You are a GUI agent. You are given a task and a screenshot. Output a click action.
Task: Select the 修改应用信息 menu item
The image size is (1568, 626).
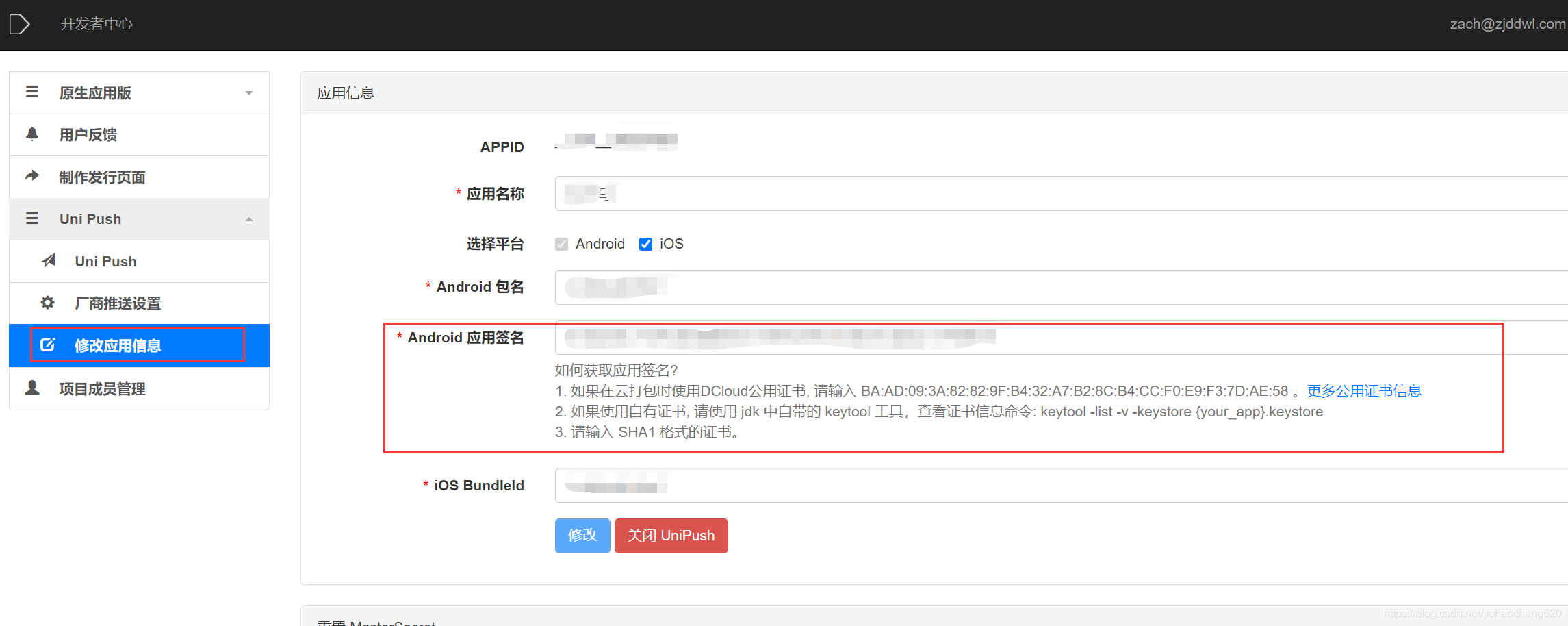tap(139, 345)
